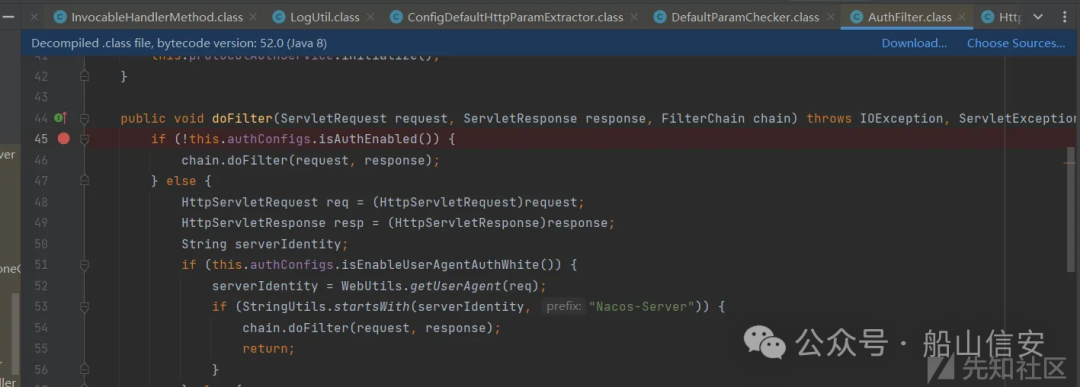This screenshot has width=1080, height=387.
Task: Collapse the if block at line 51
Action: tap(84, 265)
